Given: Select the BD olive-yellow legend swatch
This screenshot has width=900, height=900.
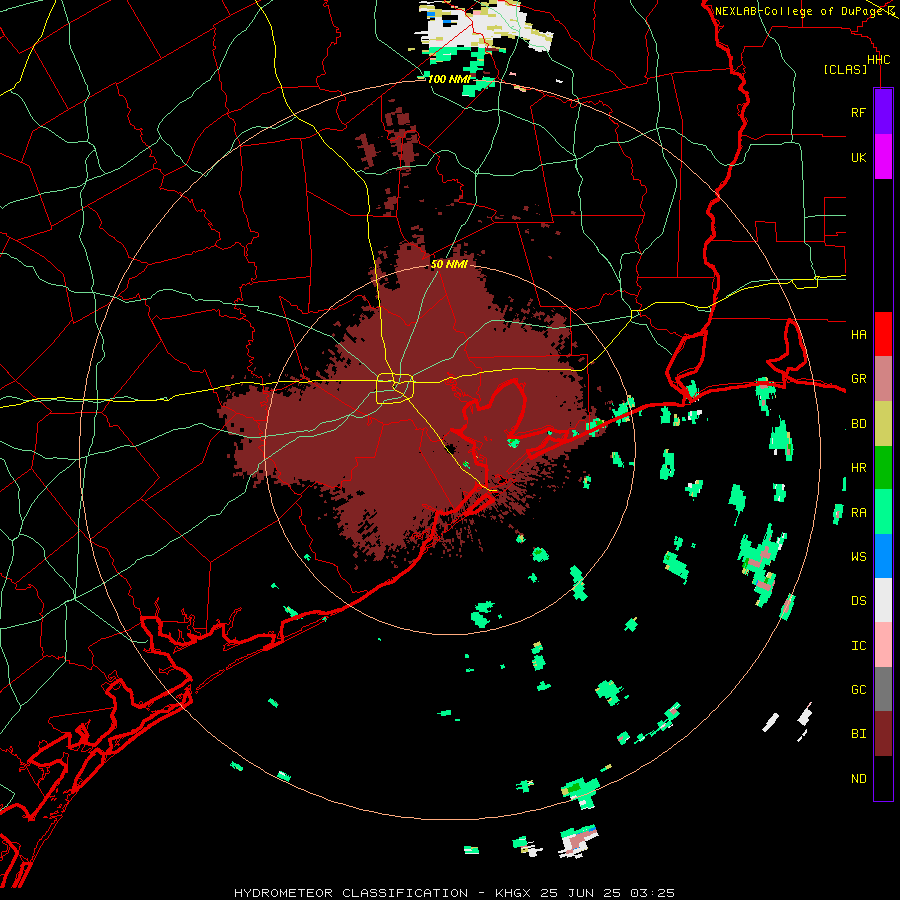Looking at the screenshot, I should pos(883,424).
